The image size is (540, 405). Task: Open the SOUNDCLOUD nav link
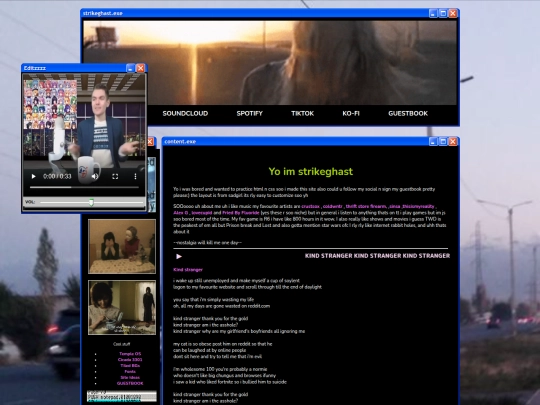click(x=185, y=113)
